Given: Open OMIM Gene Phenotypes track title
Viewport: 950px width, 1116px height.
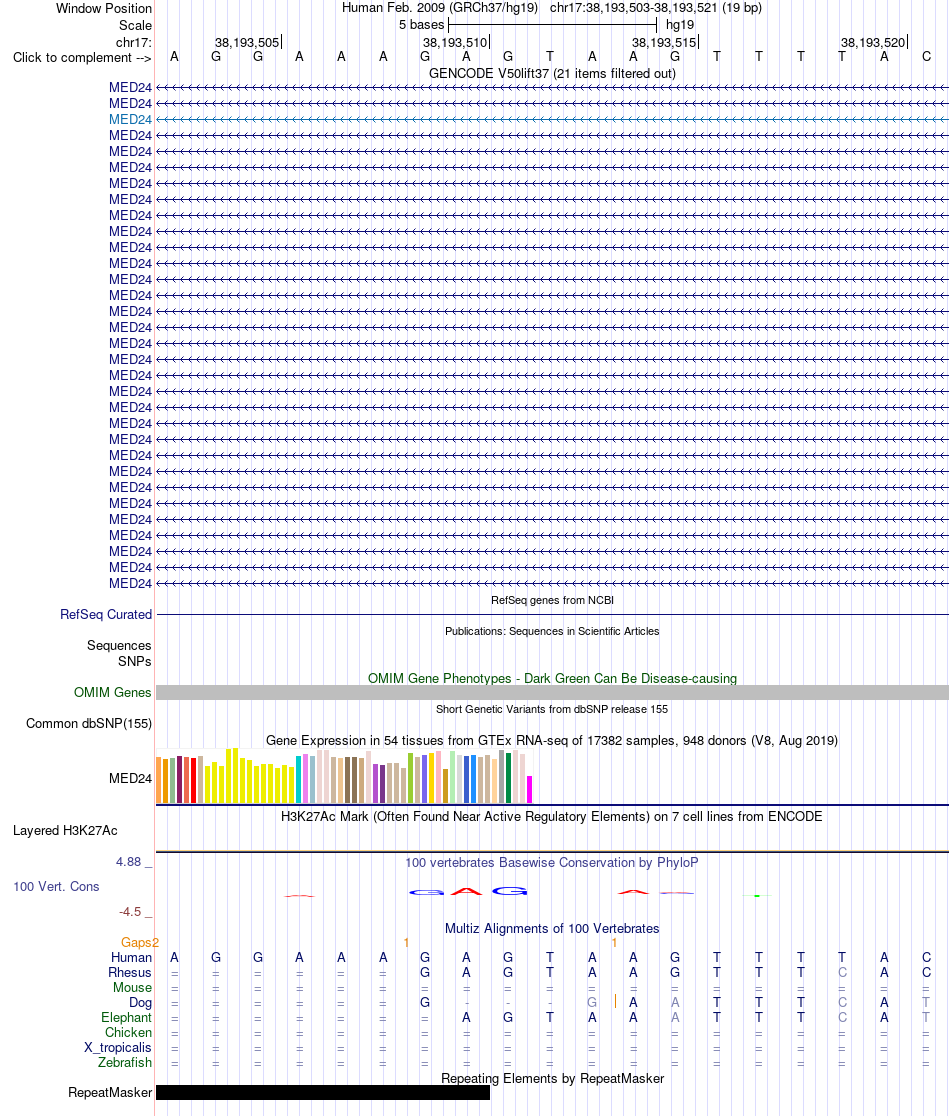Looking at the screenshot, I should click(x=552, y=678).
